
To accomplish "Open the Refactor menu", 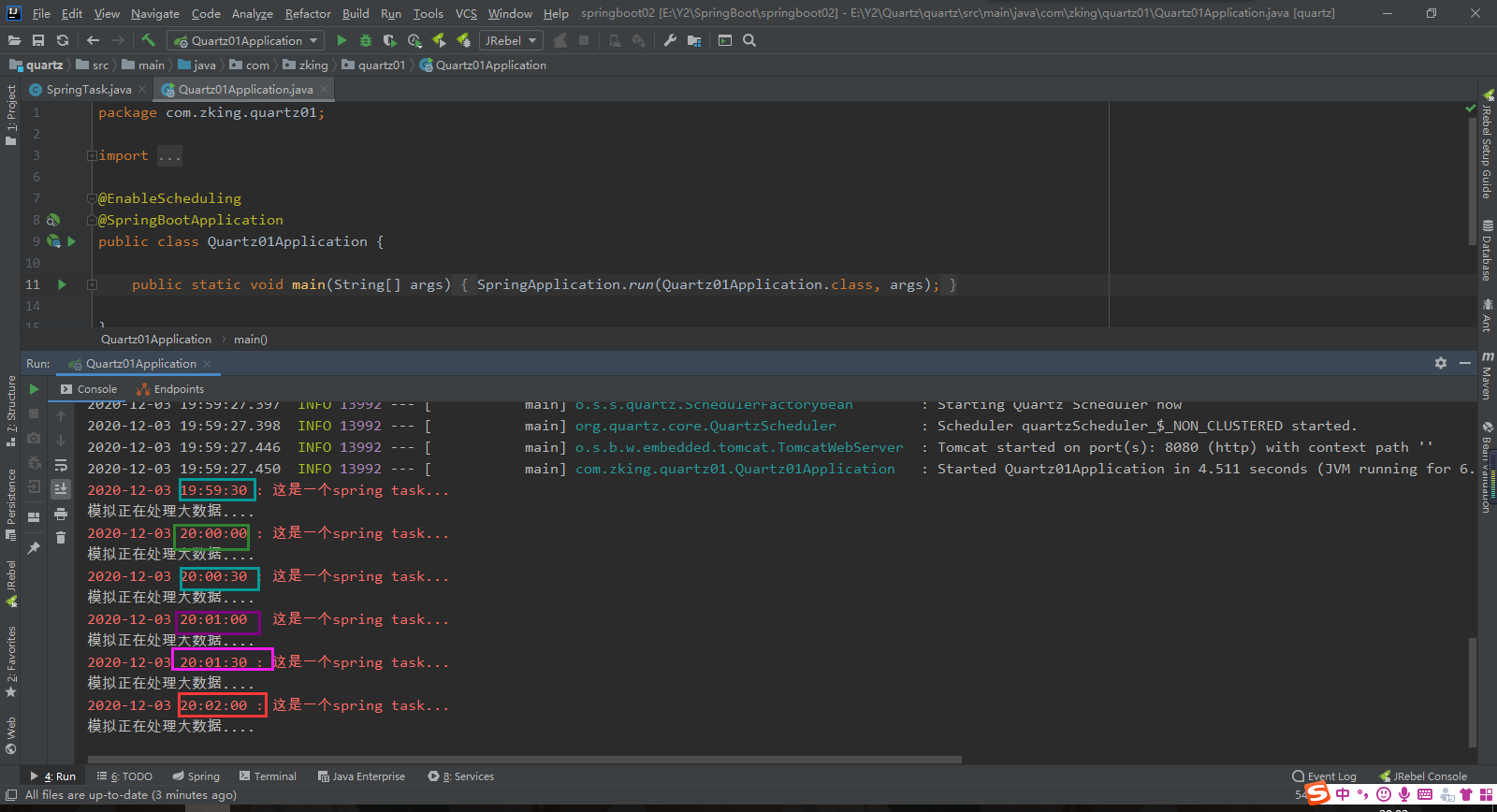I will (308, 13).
